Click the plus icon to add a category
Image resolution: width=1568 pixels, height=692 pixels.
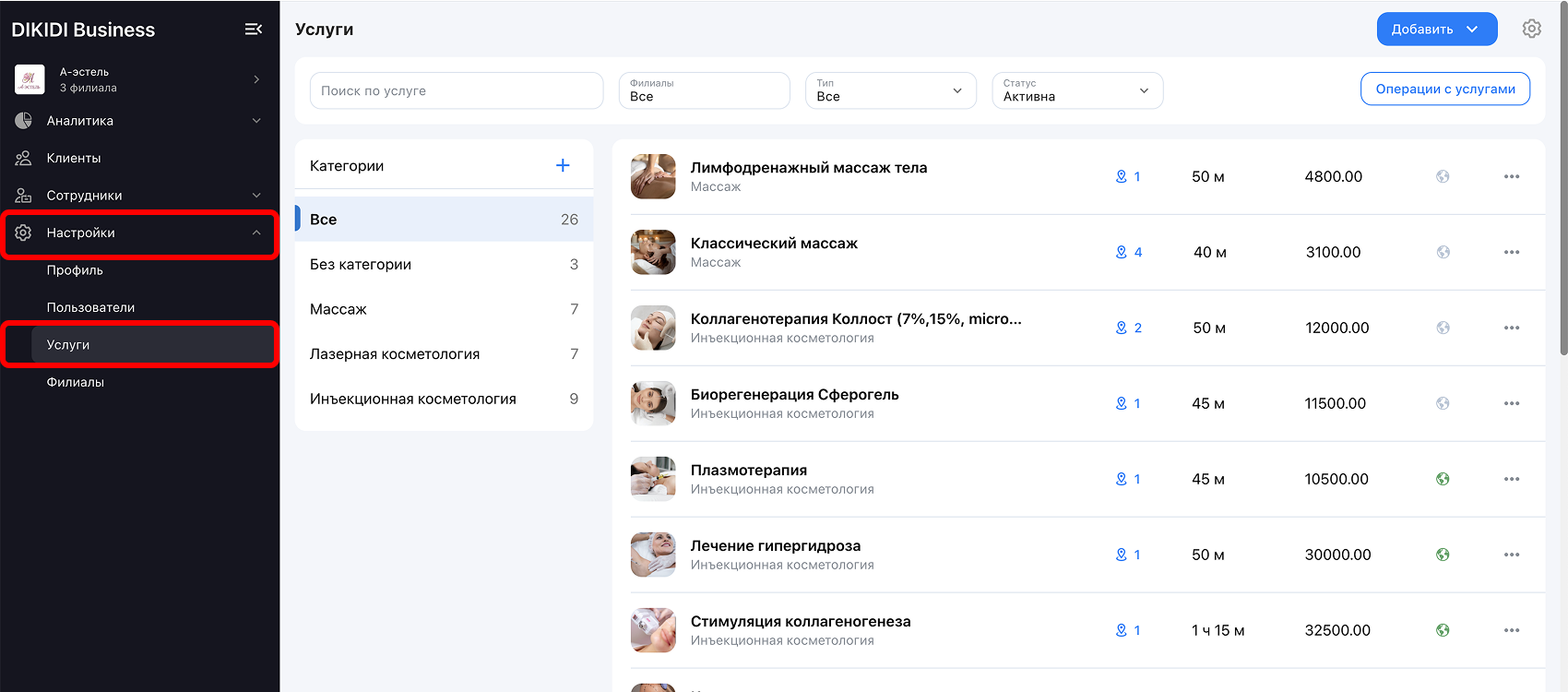click(x=563, y=165)
